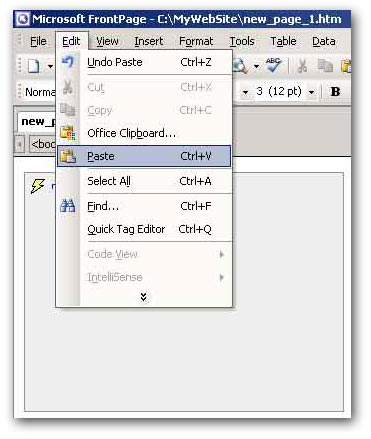This screenshot has height=439, width=371.
Task: Select the new_page tab
Action: (x=37, y=121)
